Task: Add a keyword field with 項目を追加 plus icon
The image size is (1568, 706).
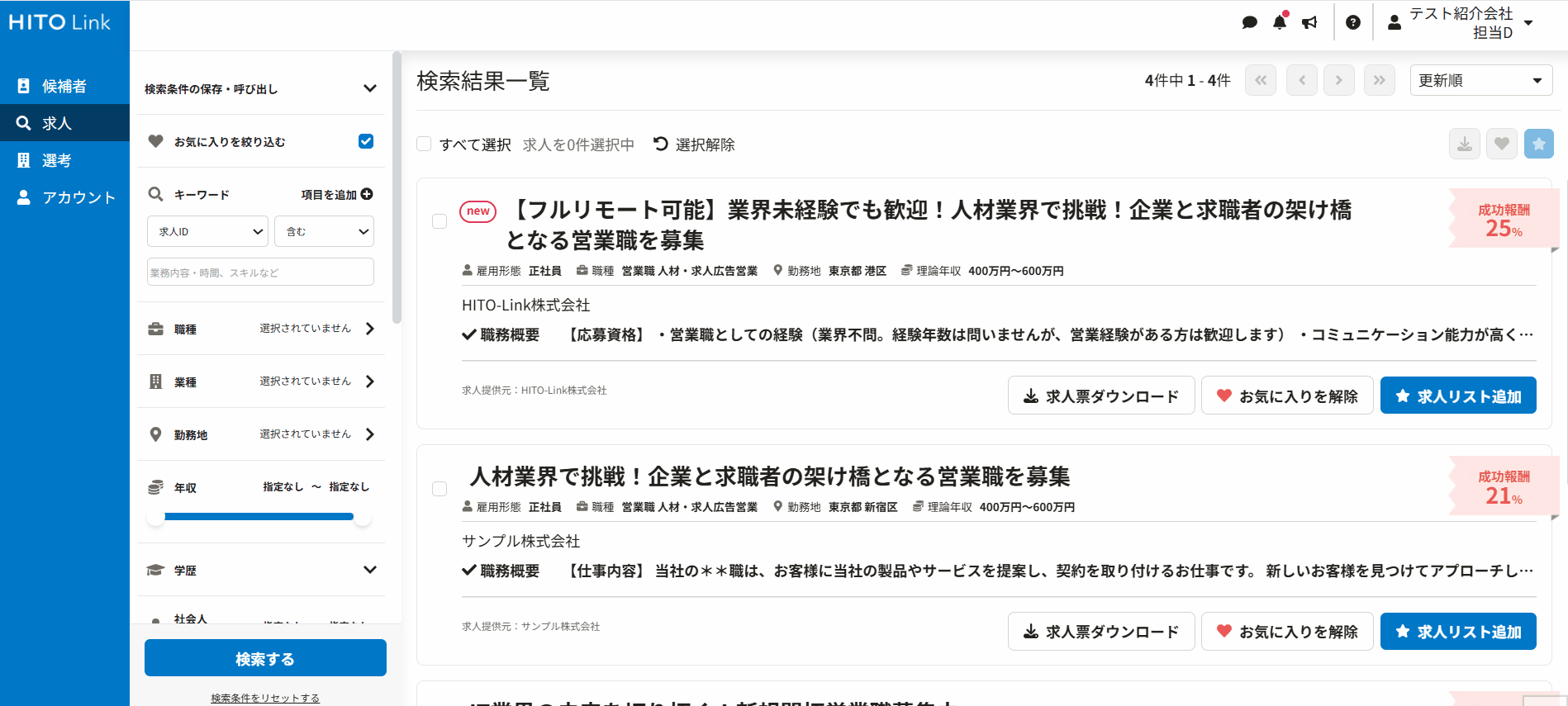Action: [367, 194]
